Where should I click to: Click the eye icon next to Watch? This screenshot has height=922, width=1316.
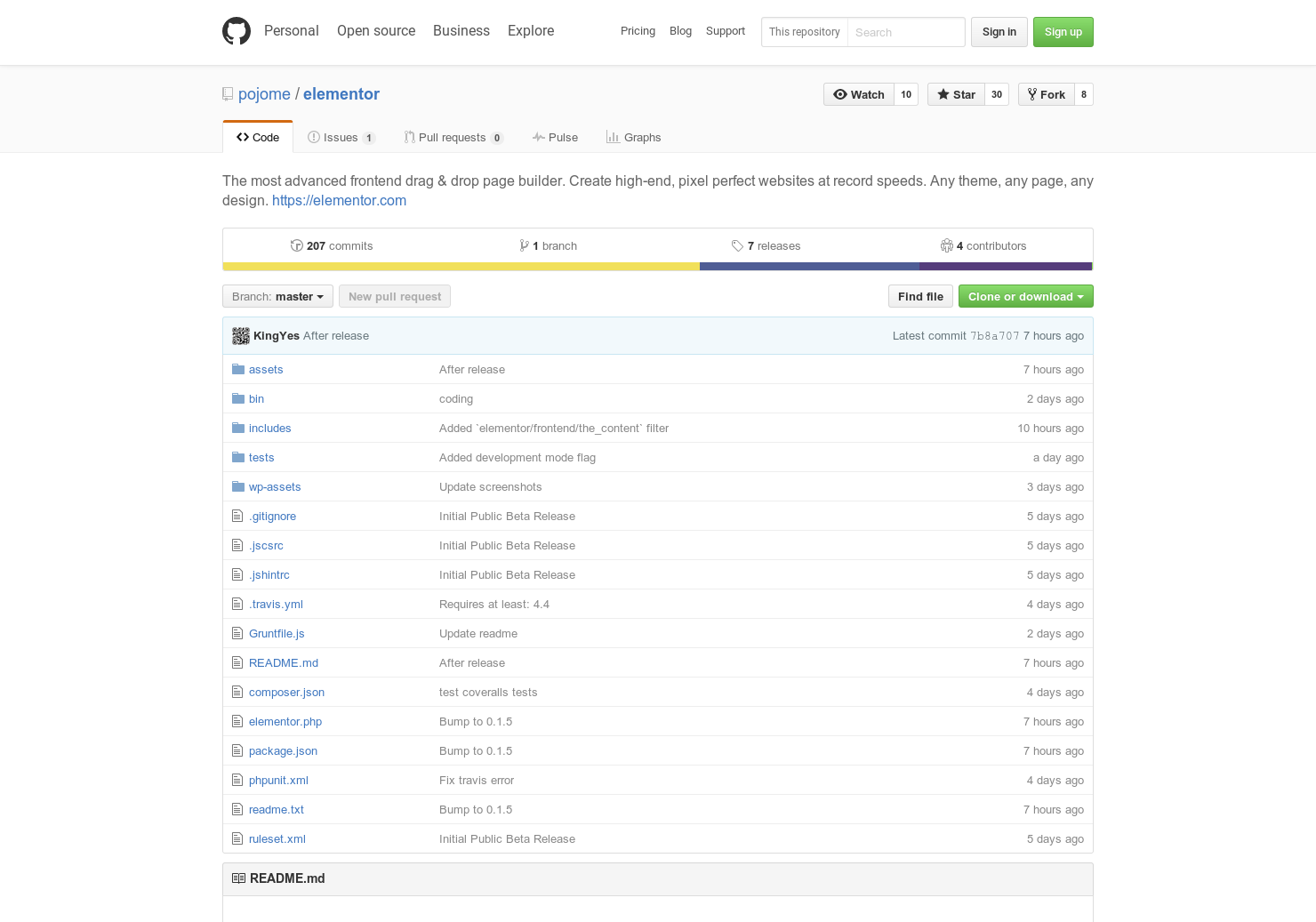(x=839, y=94)
